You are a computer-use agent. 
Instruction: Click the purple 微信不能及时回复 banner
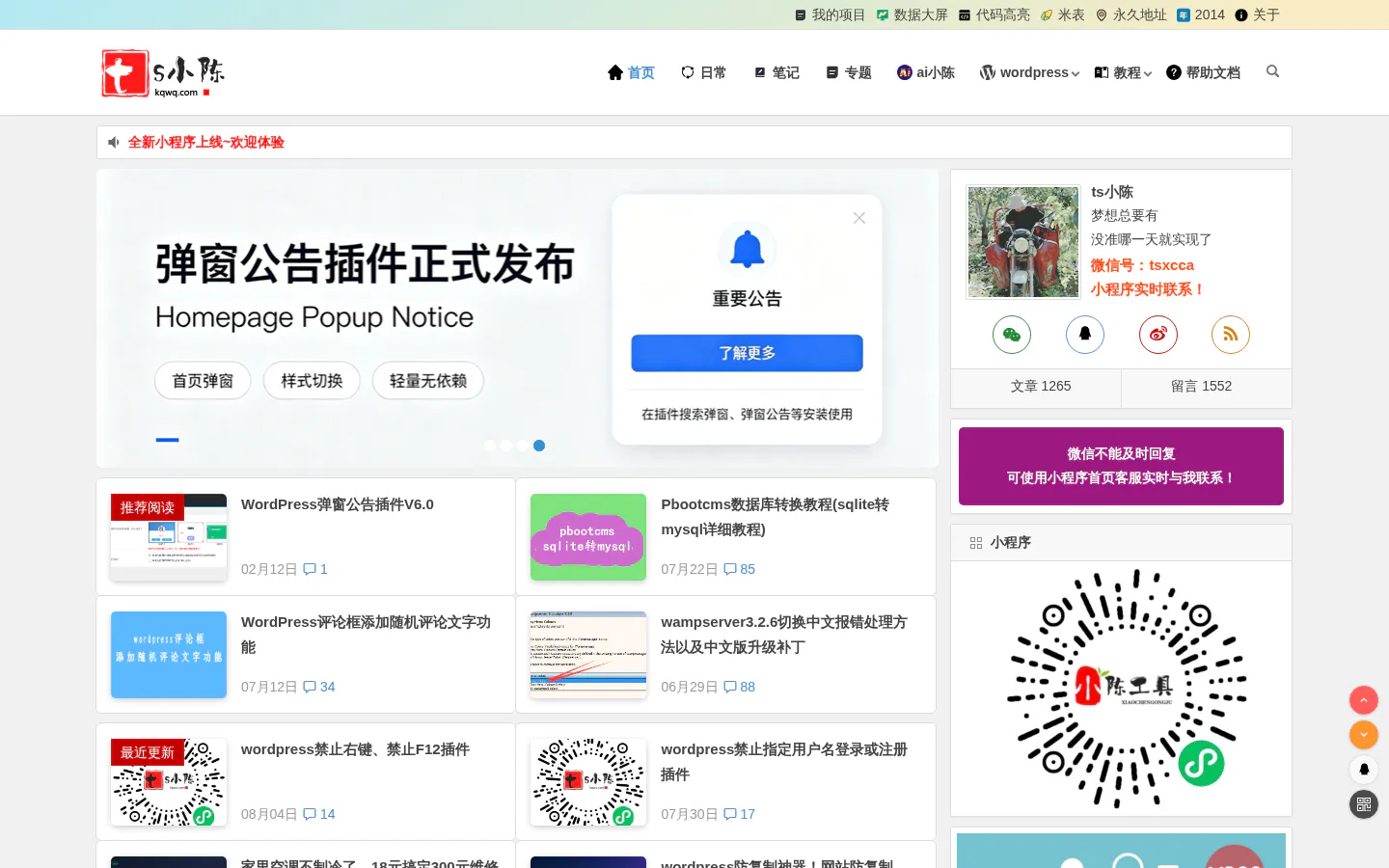pyautogui.click(x=1121, y=466)
